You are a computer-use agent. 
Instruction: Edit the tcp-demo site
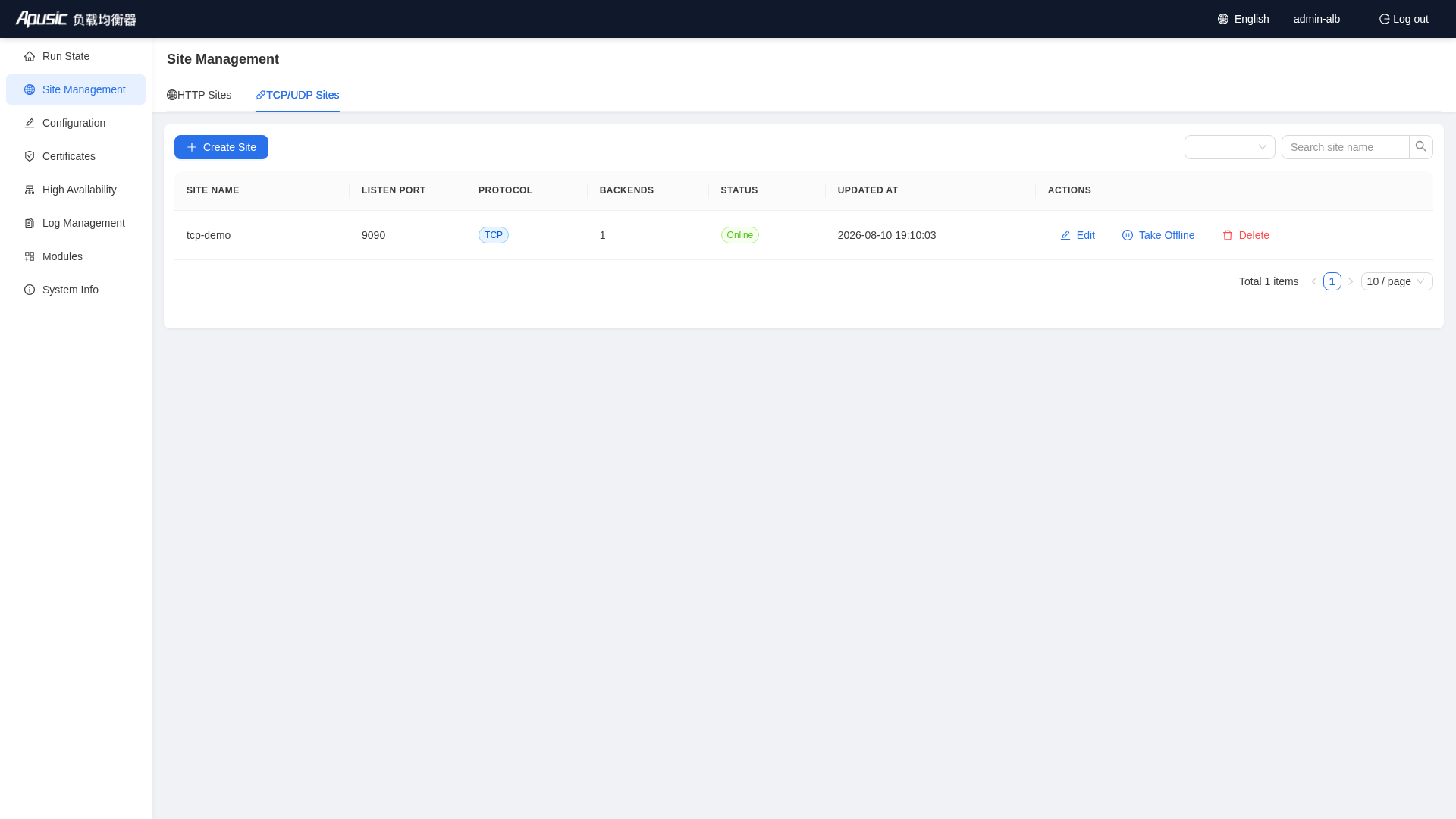pyautogui.click(x=1078, y=235)
